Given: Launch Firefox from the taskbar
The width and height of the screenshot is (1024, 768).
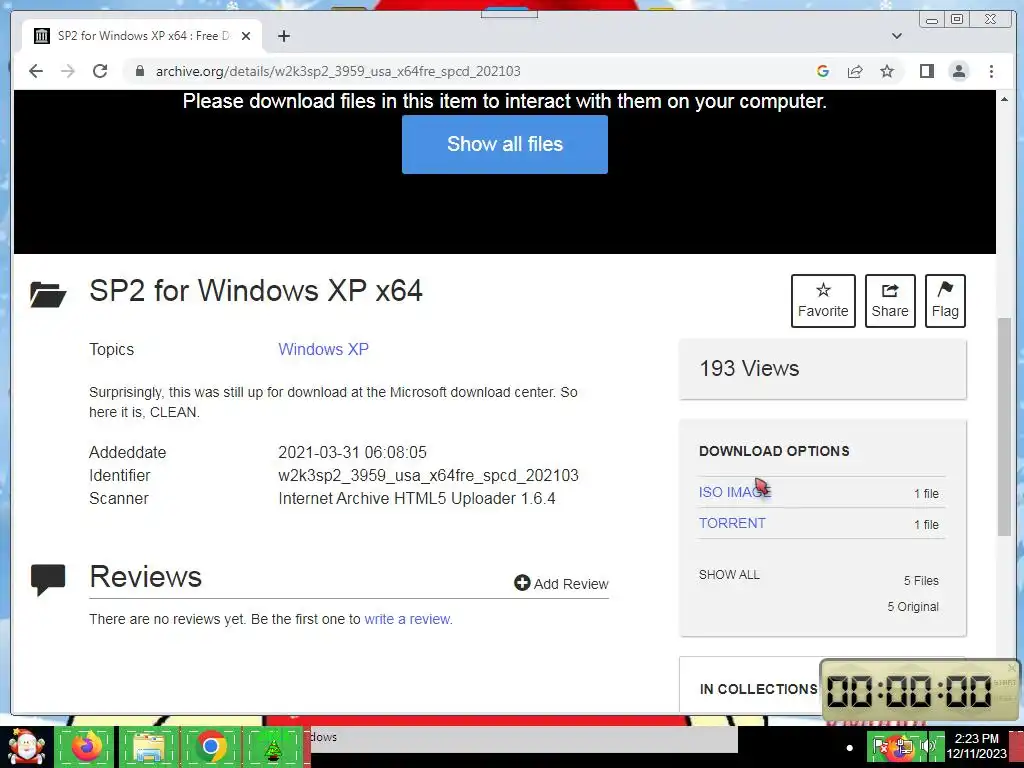Looking at the screenshot, I should 87,746.
